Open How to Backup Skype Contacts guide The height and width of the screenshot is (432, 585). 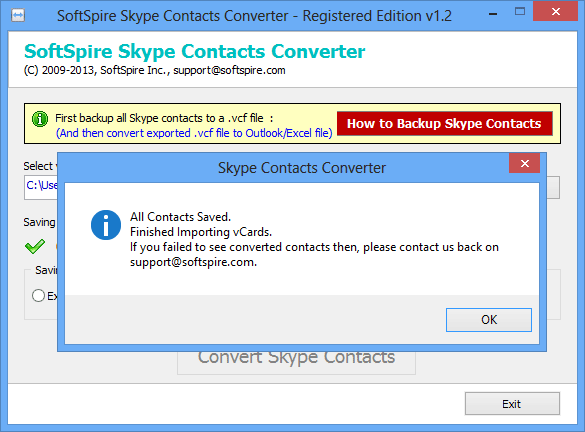point(444,123)
